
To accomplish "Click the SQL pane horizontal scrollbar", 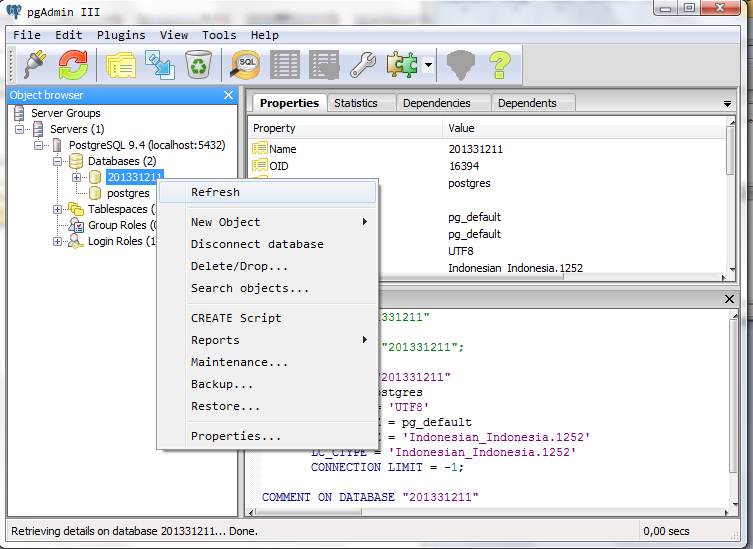I will 489,512.
